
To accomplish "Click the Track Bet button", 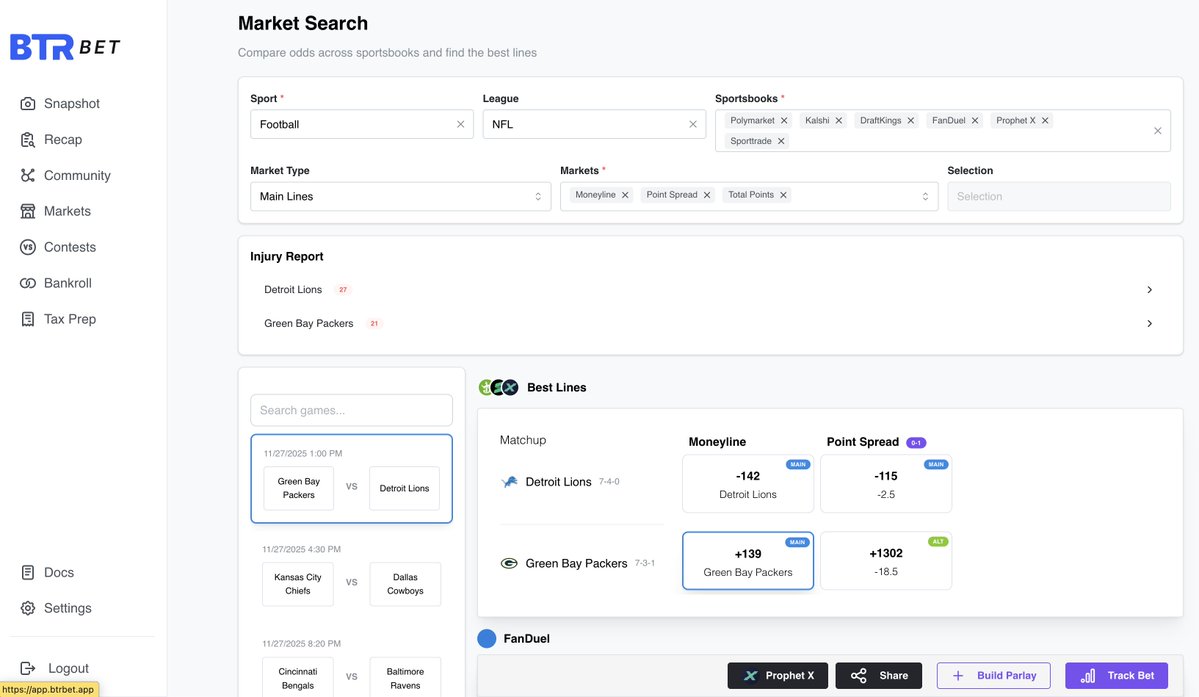I will (1116, 676).
